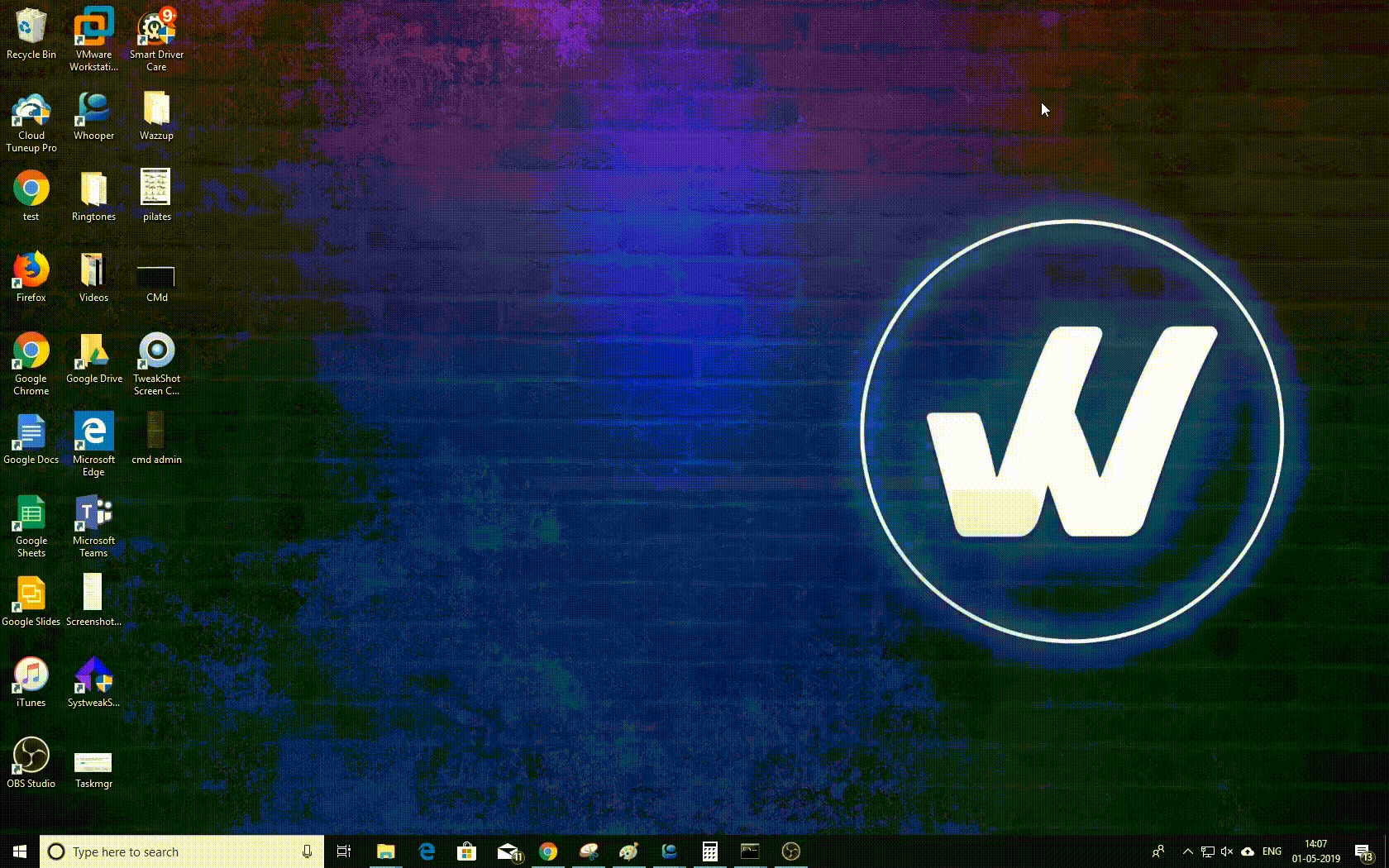Open the paint palette app on the taskbar

(x=629, y=851)
